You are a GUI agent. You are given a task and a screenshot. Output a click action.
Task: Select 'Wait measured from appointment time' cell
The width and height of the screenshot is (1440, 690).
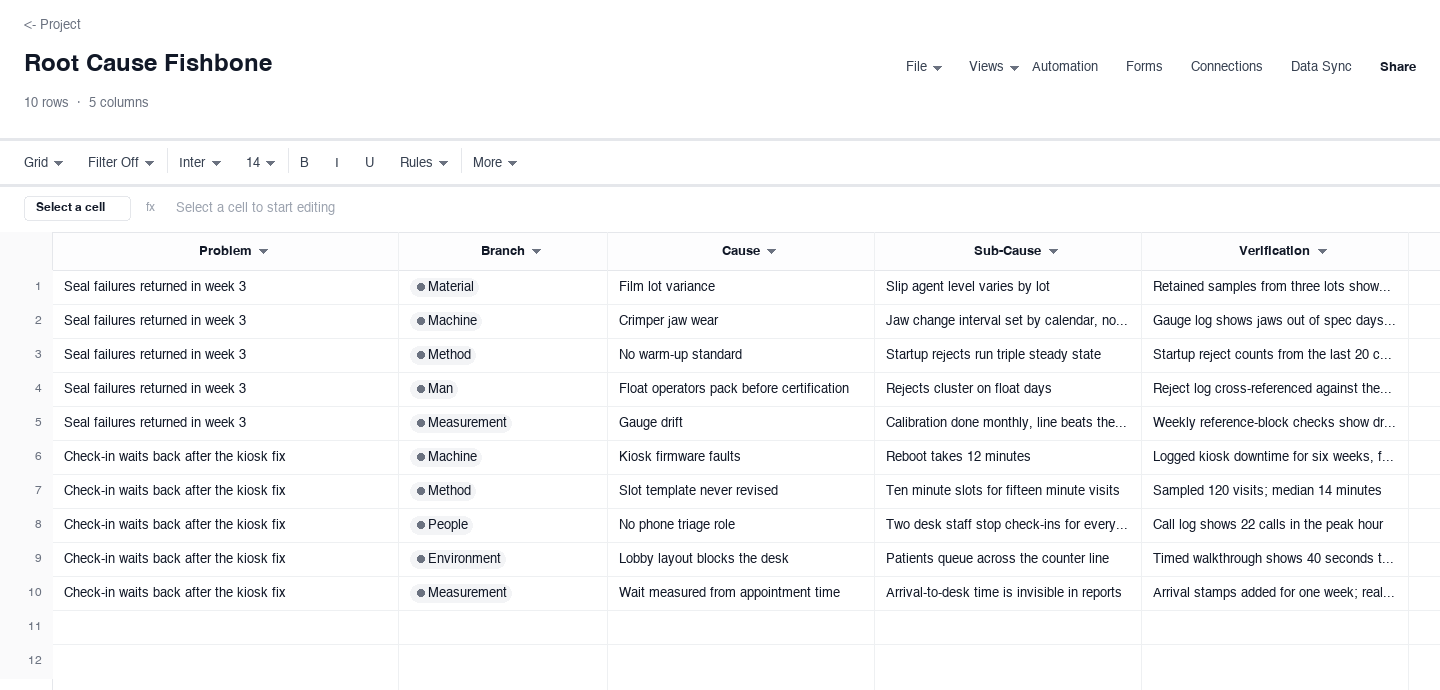tap(741, 593)
